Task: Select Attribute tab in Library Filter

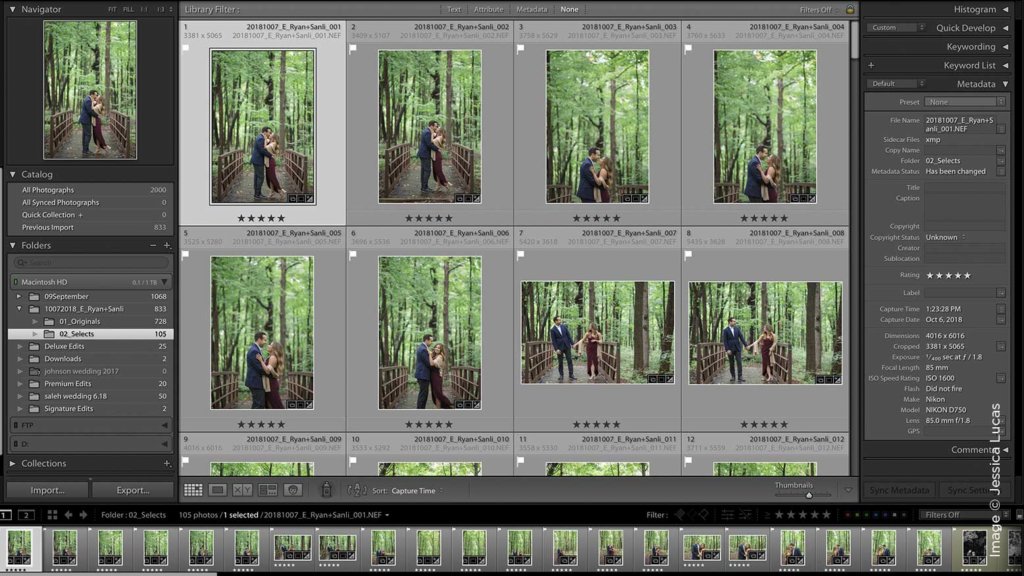Action: [x=488, y=10]
